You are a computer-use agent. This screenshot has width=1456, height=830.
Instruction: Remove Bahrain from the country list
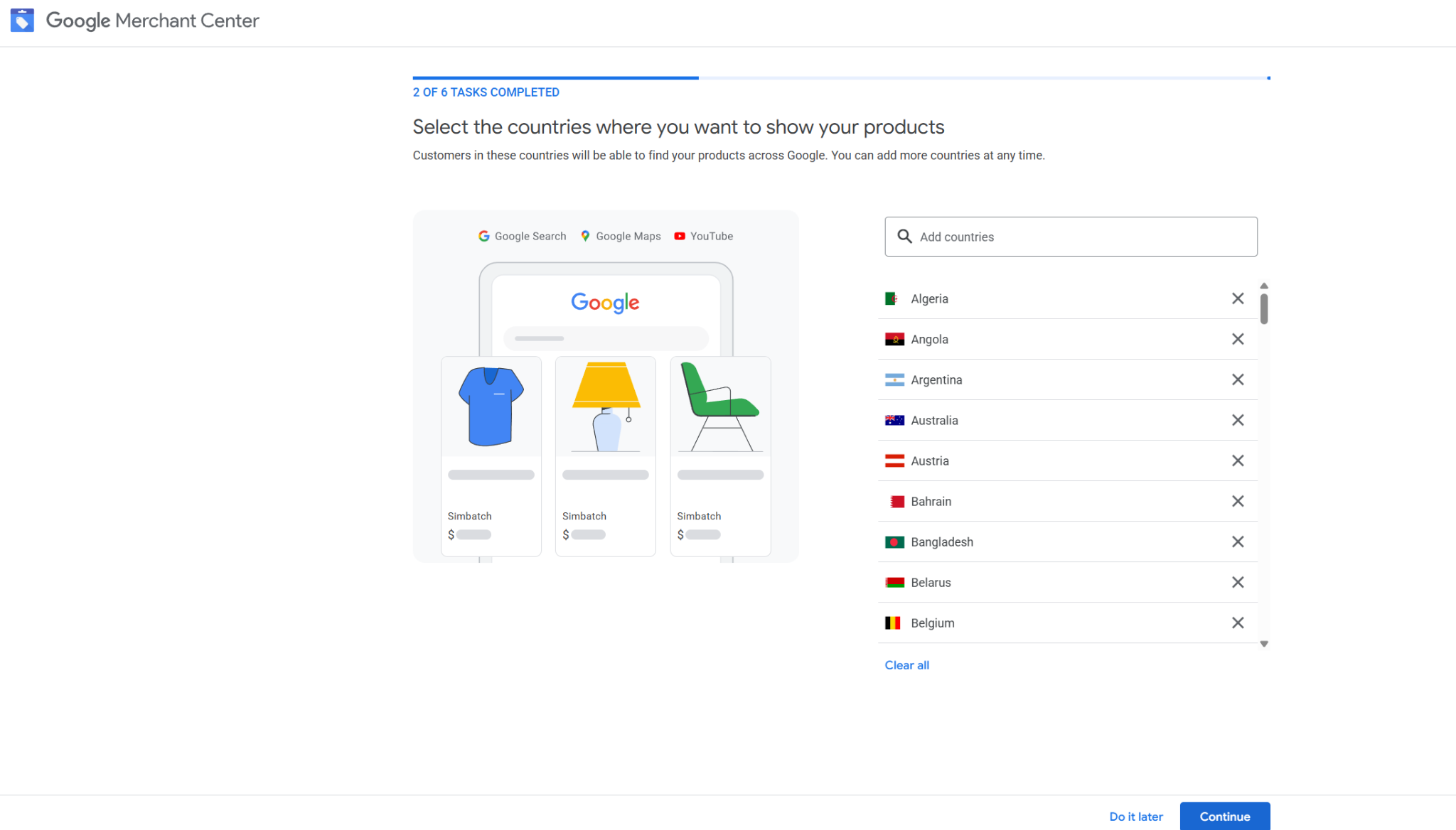tap(1238, 501)
